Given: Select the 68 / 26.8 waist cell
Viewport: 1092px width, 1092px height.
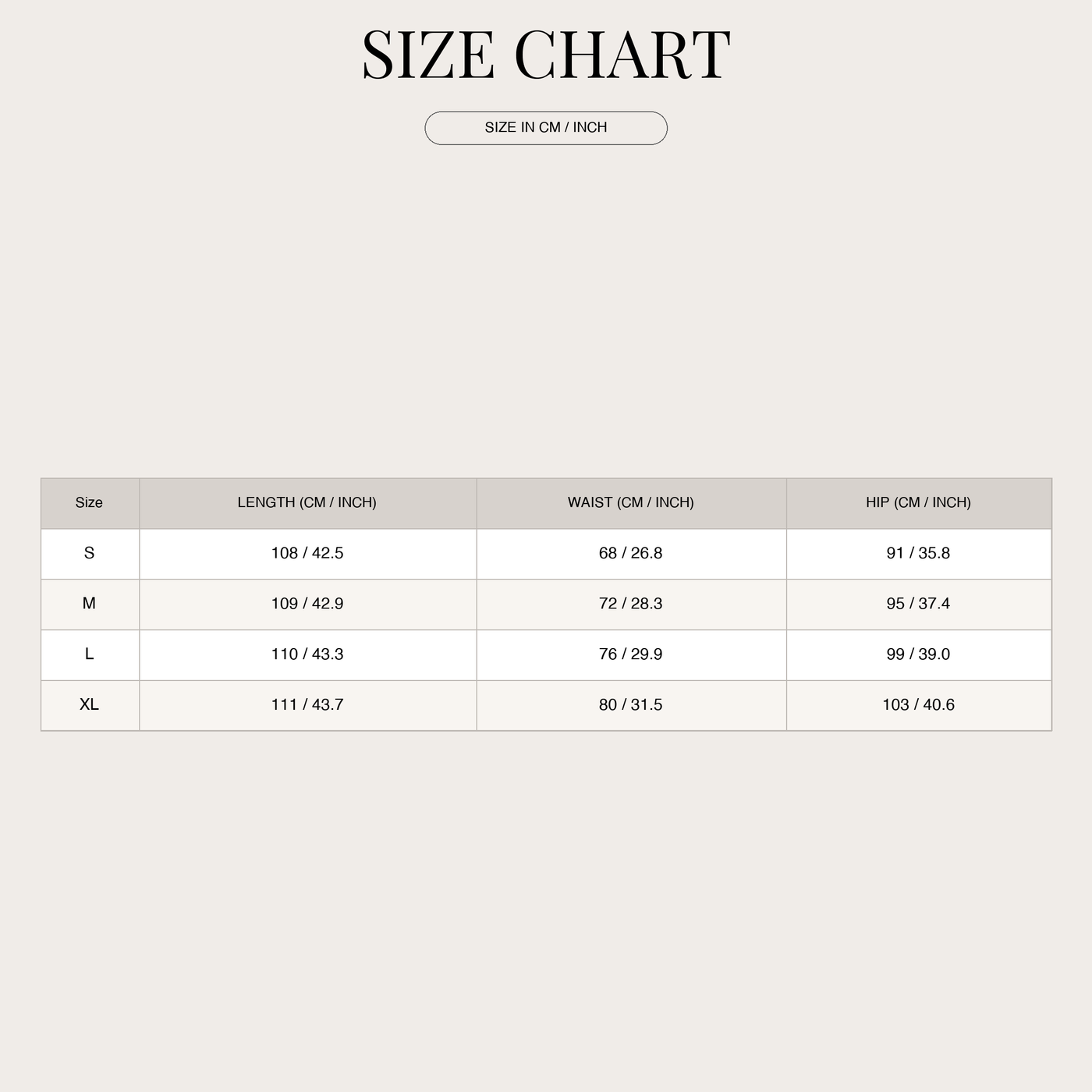Looking at the screenshot, I should click(631, 554).
